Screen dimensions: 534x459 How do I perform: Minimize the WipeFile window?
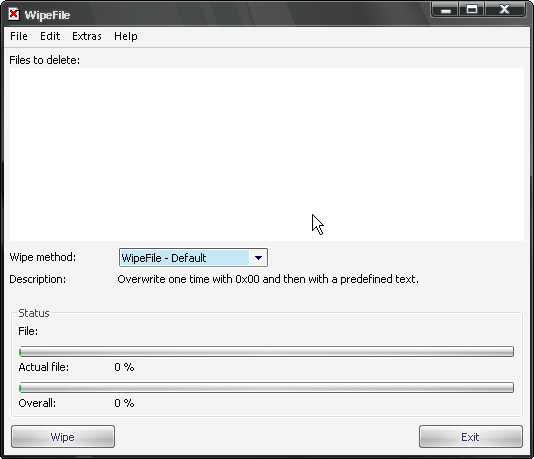(x=445, y=10)
